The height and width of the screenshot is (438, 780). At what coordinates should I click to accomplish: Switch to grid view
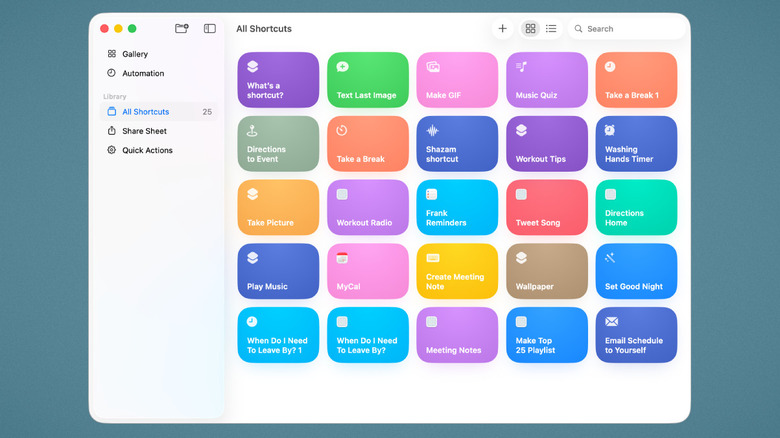[530, 29]
